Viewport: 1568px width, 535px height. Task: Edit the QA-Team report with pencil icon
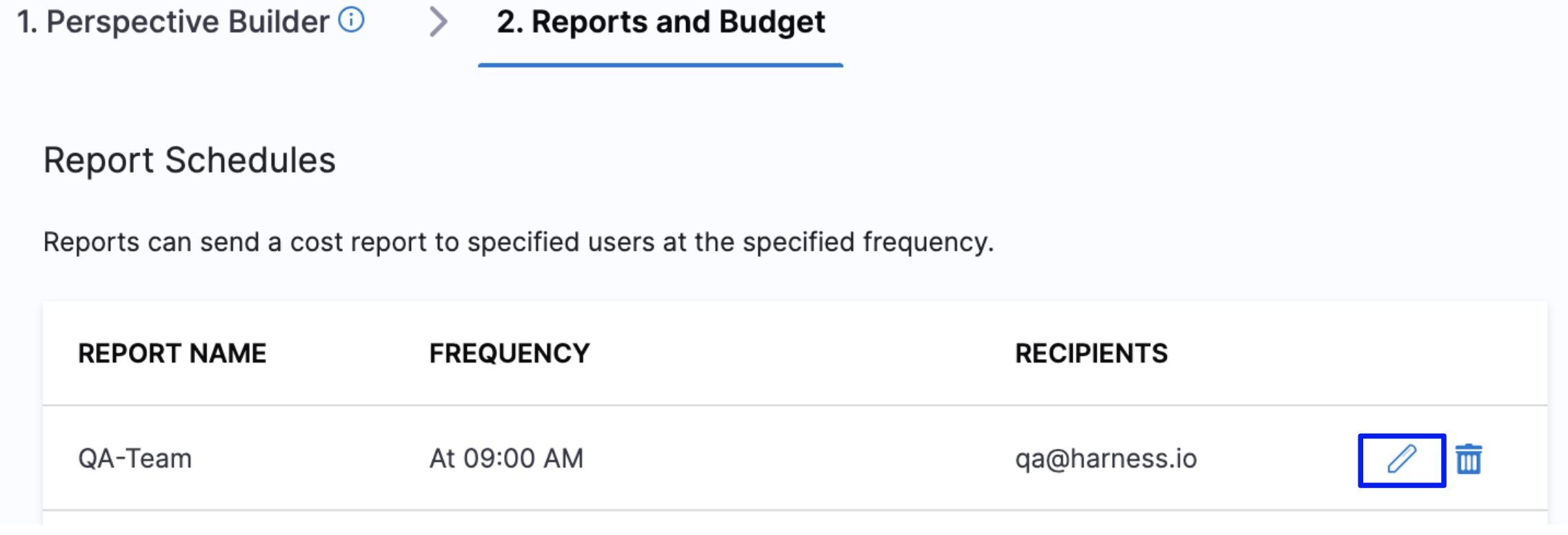1401,459
